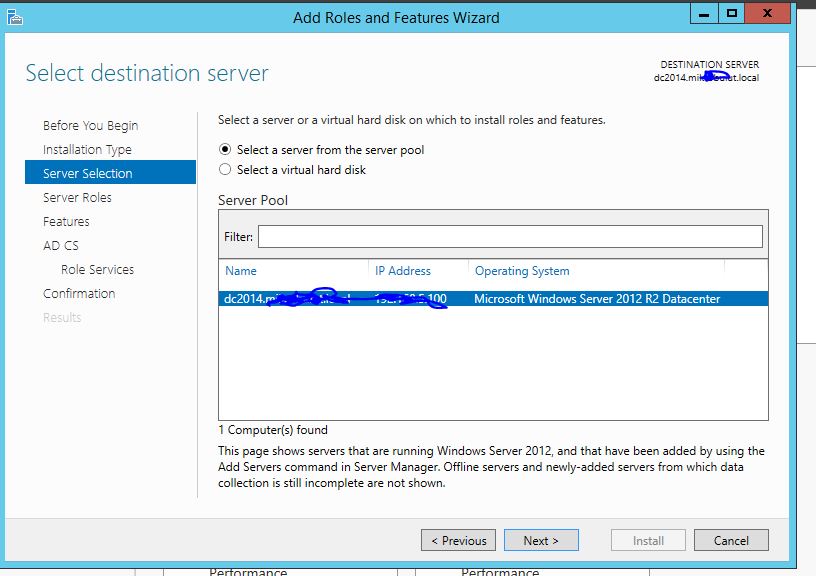Jump to the Confirmation step

79,293
